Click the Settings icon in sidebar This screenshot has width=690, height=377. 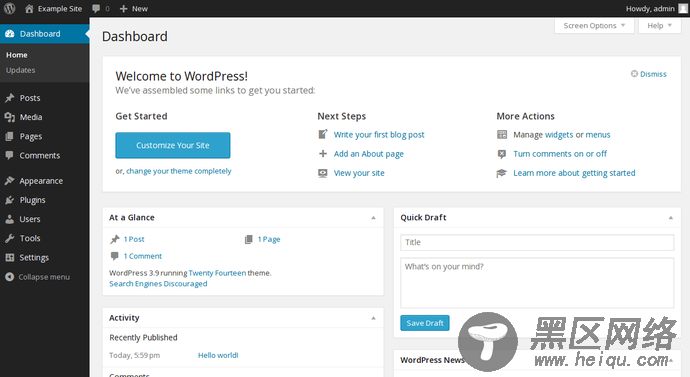[10, 257]
